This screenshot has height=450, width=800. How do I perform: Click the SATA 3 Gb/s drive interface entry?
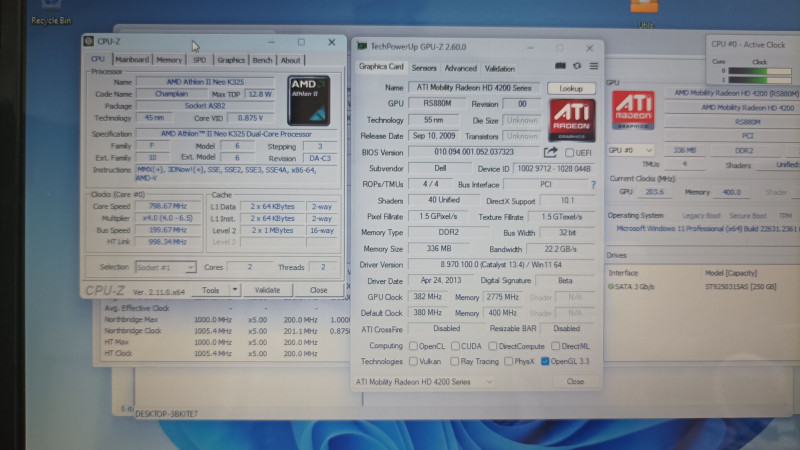[631, 287]
